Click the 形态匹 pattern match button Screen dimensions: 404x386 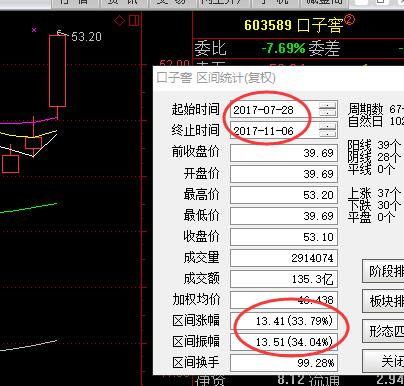click(383, 331)
